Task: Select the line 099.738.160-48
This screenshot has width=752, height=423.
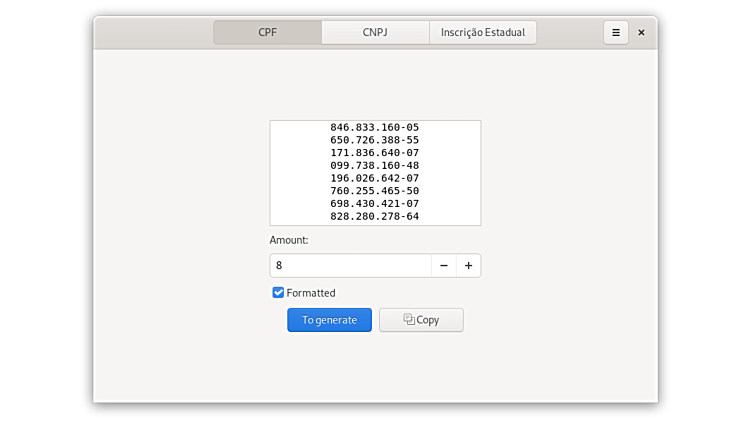Action: pyautogui.click(x=374, y=166)
